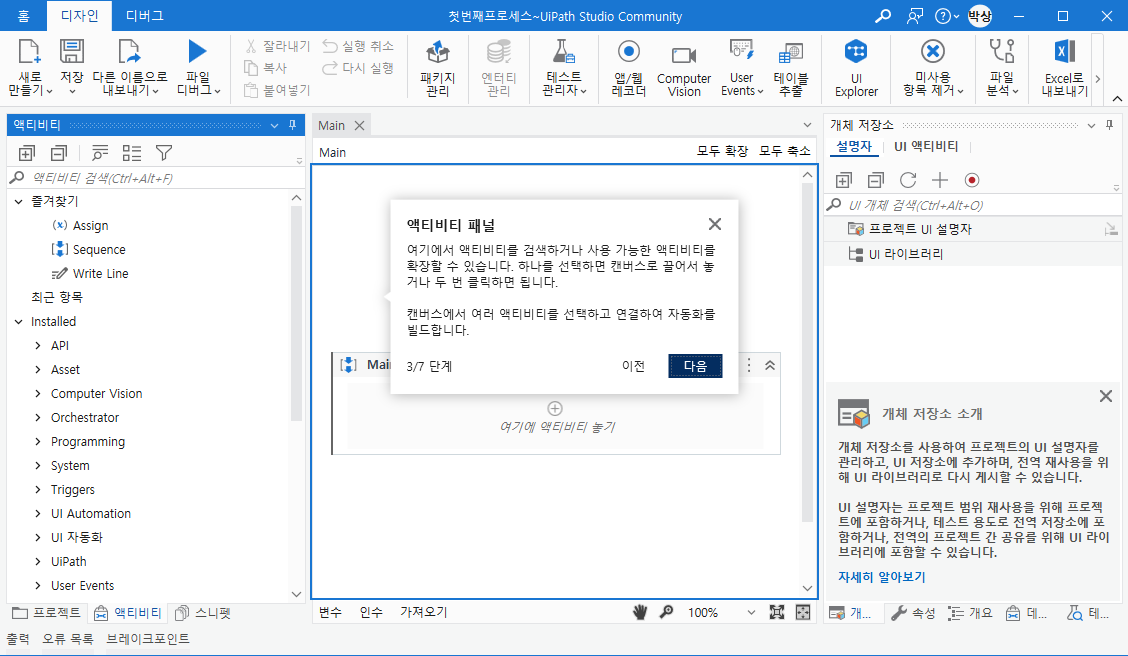Select the Write Line favorite activity
Screen dimensions: 1128x656
pyautogui.click(x=90, y=273)
